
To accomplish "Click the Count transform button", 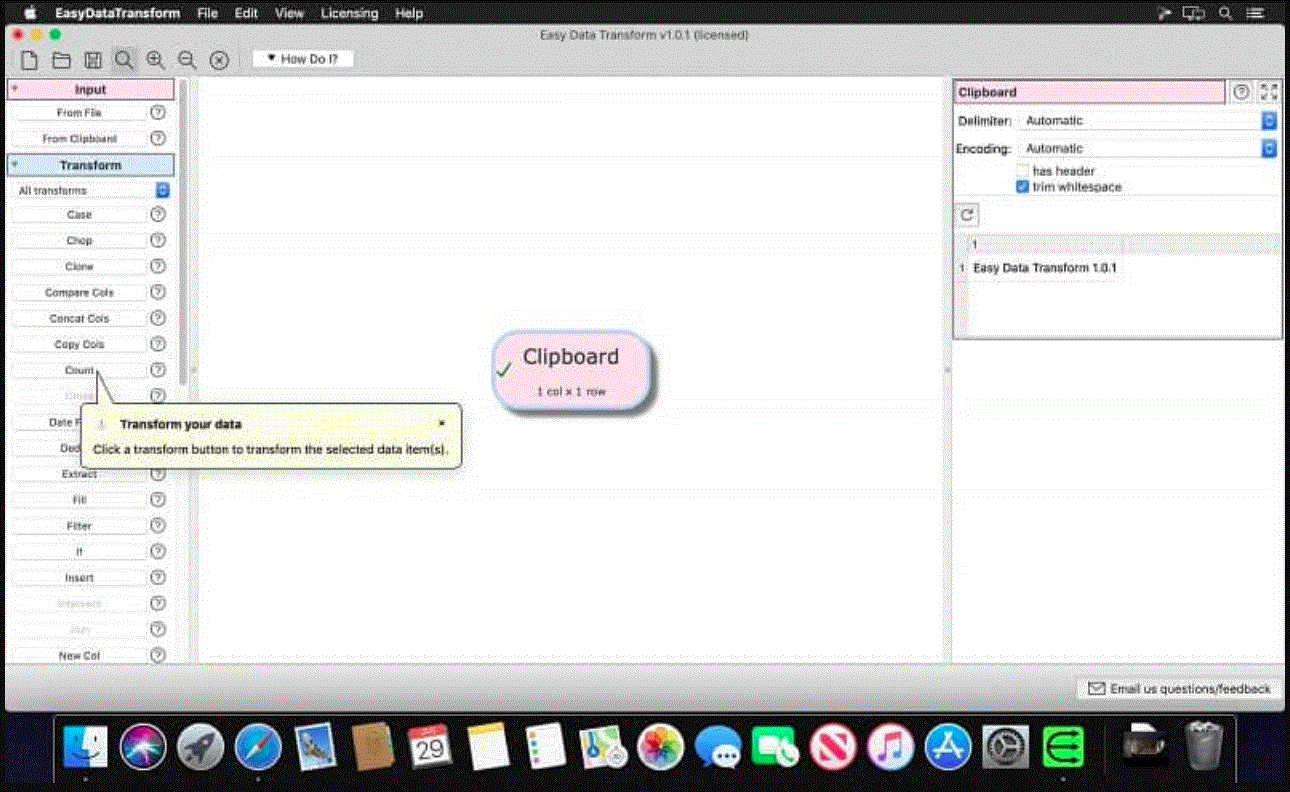I will pyautogui.click(x=79, y=371).
